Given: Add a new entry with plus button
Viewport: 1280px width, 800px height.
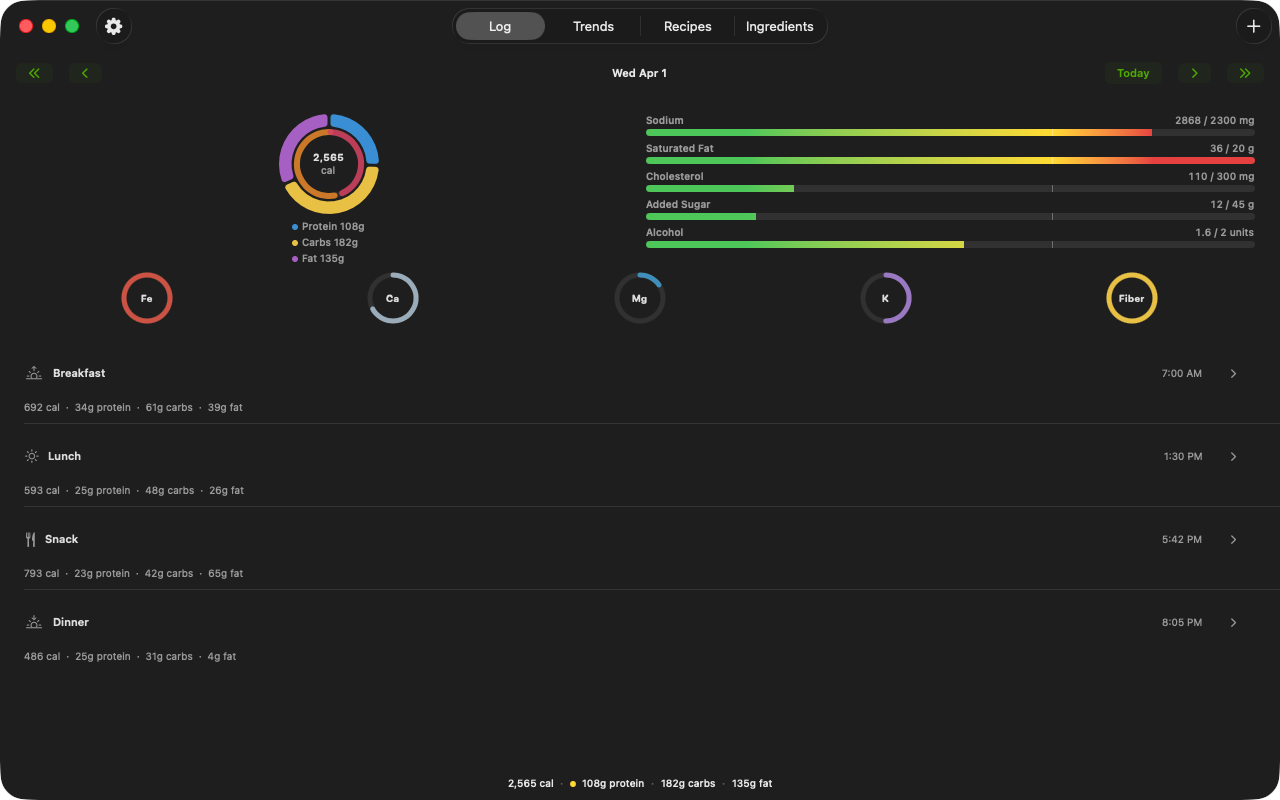Looking at the screenshot, I should (x=1254, y=26).
